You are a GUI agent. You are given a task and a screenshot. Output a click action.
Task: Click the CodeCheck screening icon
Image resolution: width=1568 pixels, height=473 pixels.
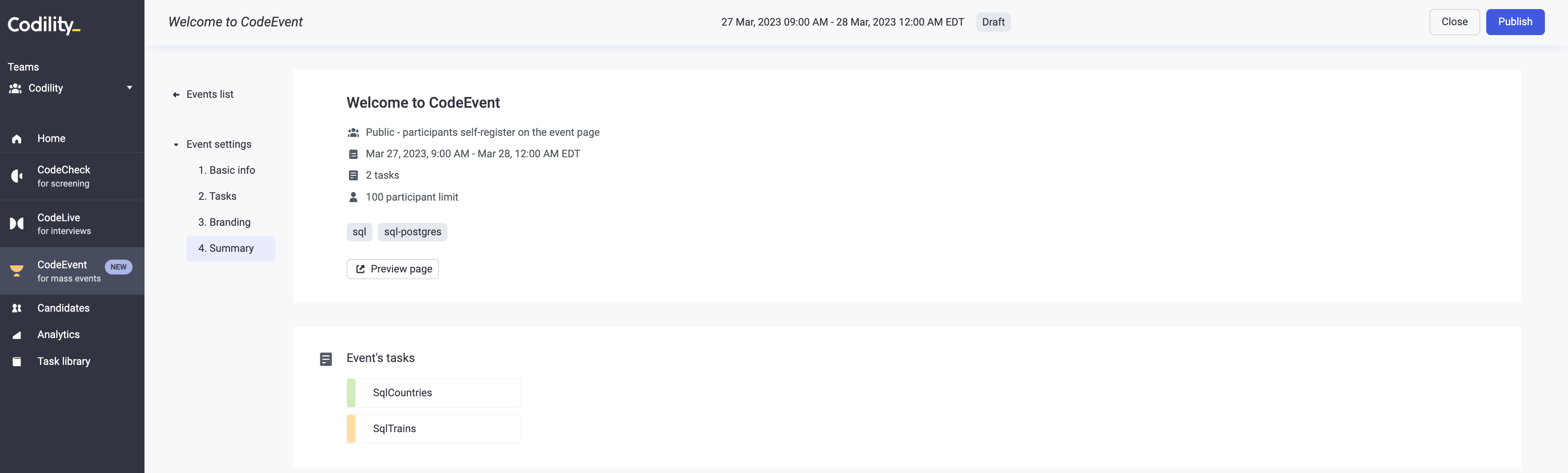tap(17, 177)
